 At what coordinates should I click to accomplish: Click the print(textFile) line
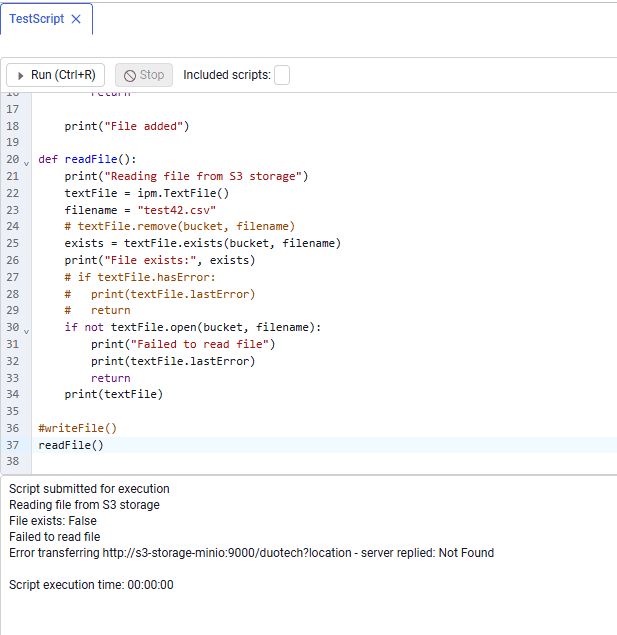point(114,394)
